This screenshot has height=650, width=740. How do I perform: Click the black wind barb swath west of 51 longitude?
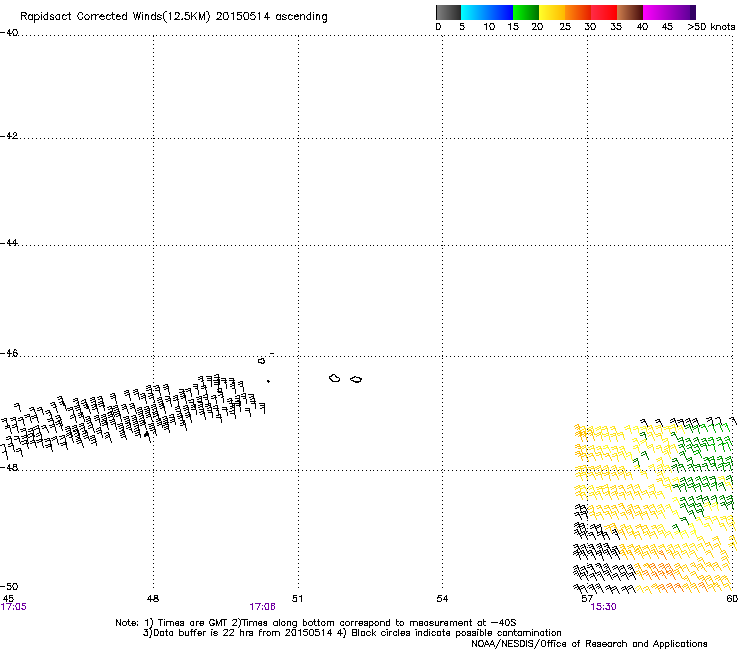(x=132, y=418)
